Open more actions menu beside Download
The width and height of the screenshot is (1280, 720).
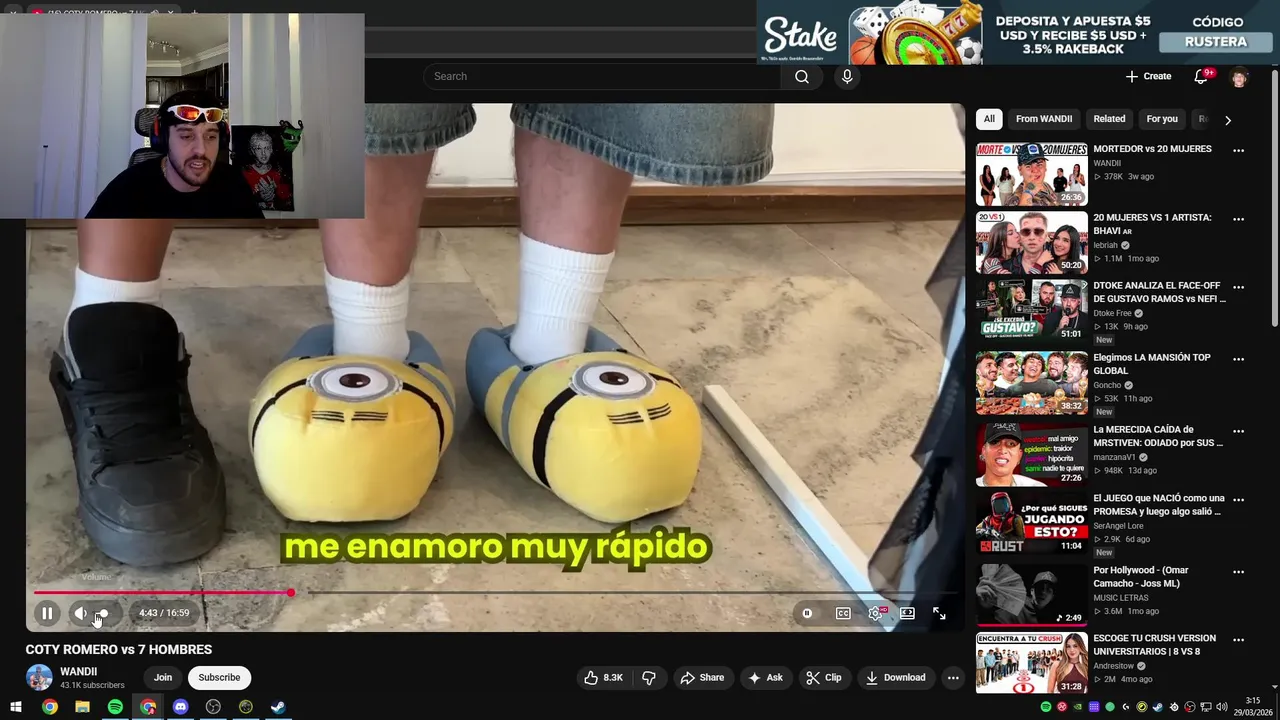pyautogui.click(x=953, y=677)
